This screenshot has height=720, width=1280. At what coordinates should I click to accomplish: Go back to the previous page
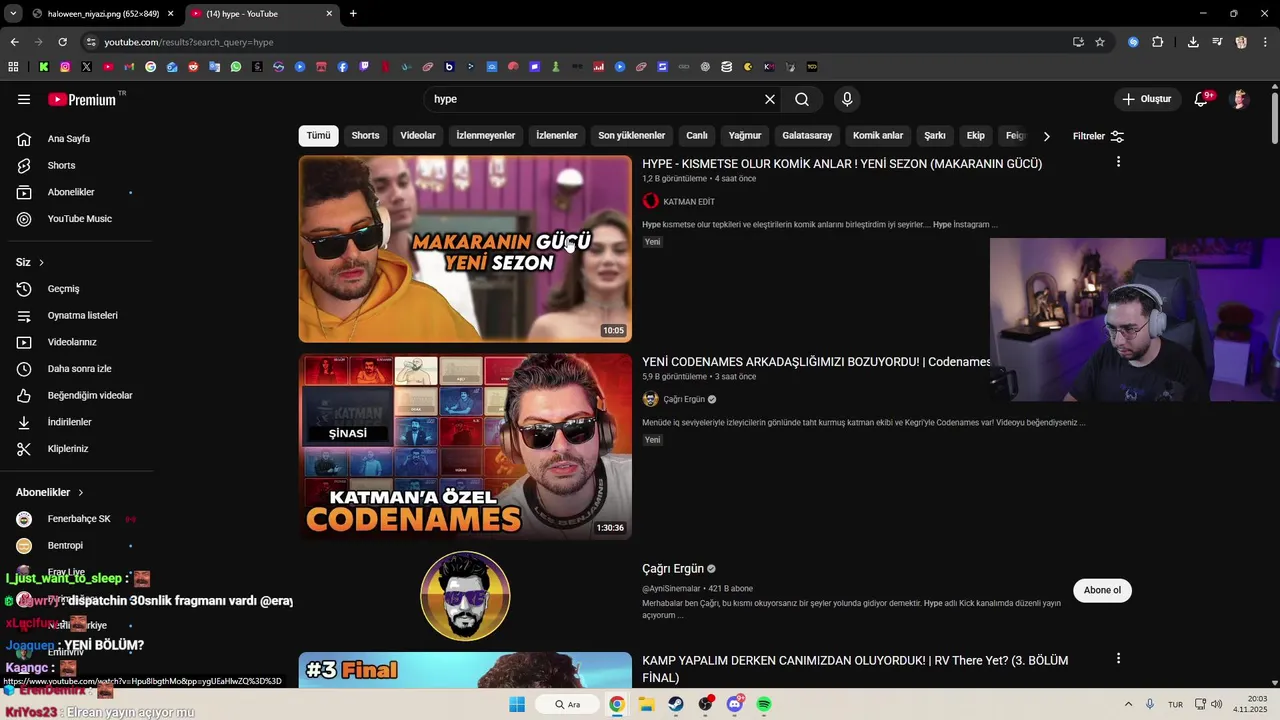[14, 42]
